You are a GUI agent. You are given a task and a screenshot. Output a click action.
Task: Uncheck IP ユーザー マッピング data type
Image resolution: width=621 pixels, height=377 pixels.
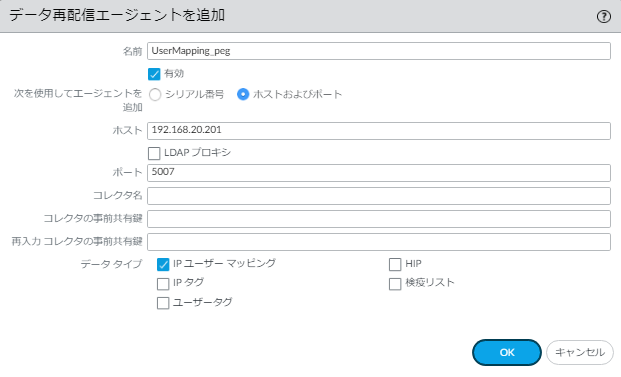(163, 264)
